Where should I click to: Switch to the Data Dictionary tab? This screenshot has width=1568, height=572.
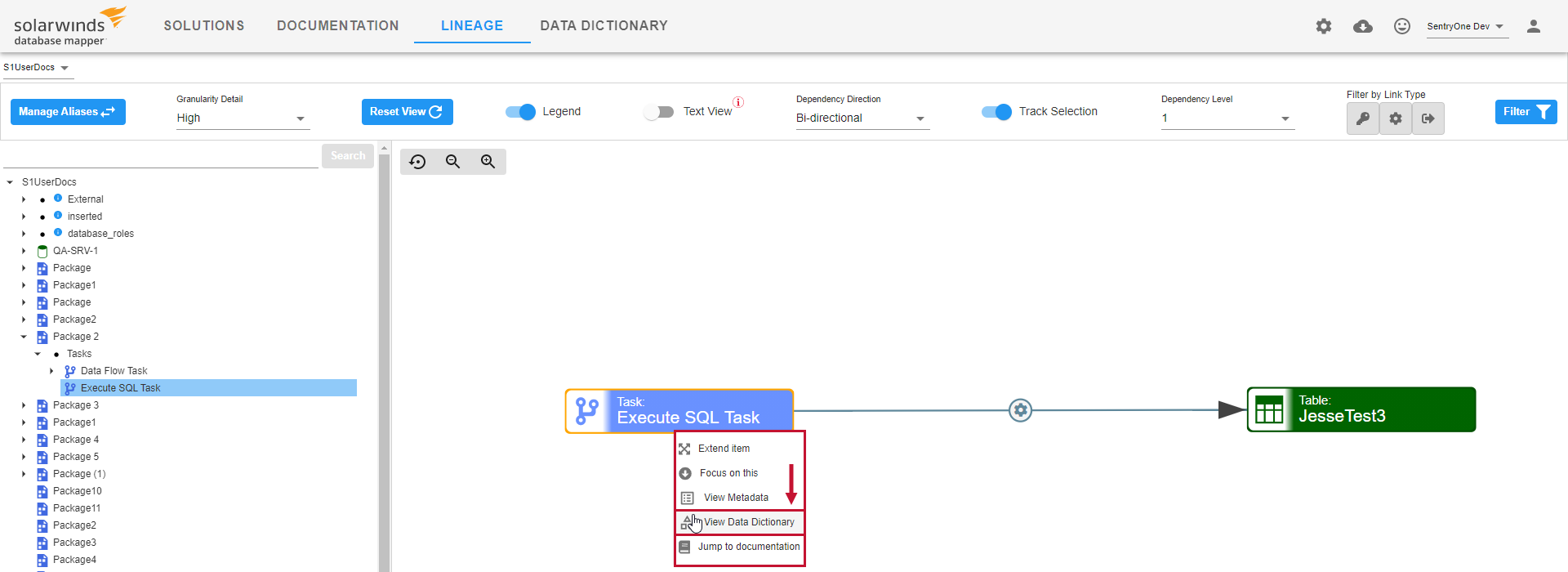[x=604, y=25]
